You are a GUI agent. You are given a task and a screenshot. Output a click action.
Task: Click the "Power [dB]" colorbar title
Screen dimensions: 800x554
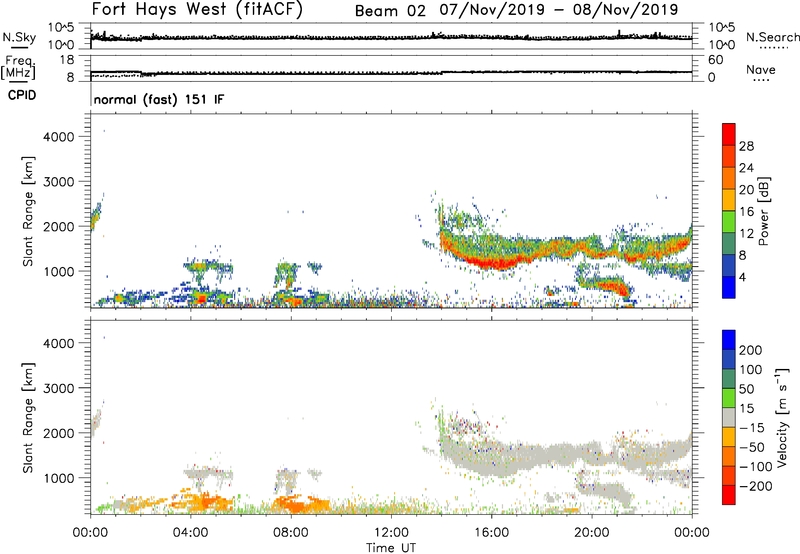(763, 211)
